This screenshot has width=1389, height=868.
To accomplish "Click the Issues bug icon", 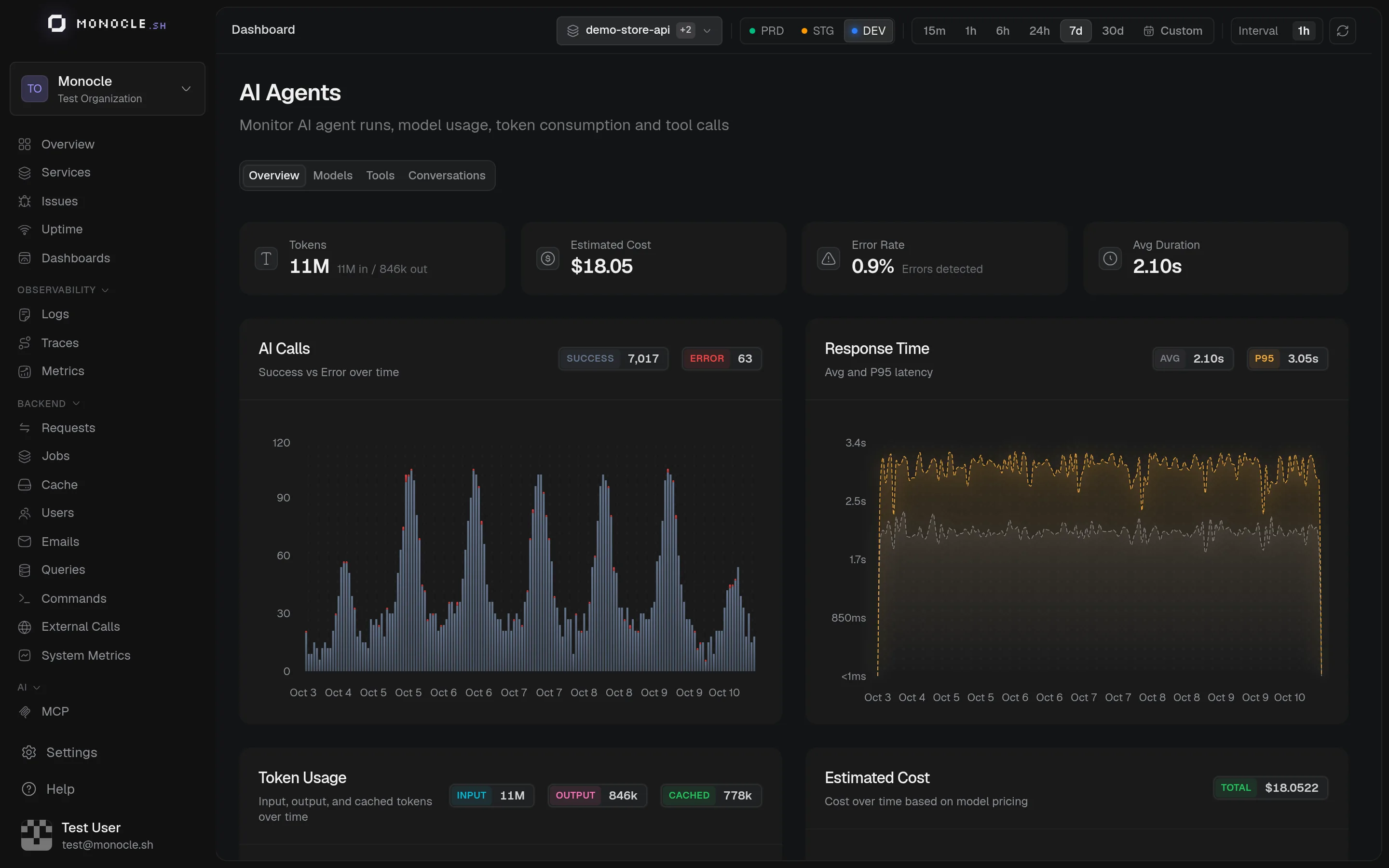I will coord(24,201).
